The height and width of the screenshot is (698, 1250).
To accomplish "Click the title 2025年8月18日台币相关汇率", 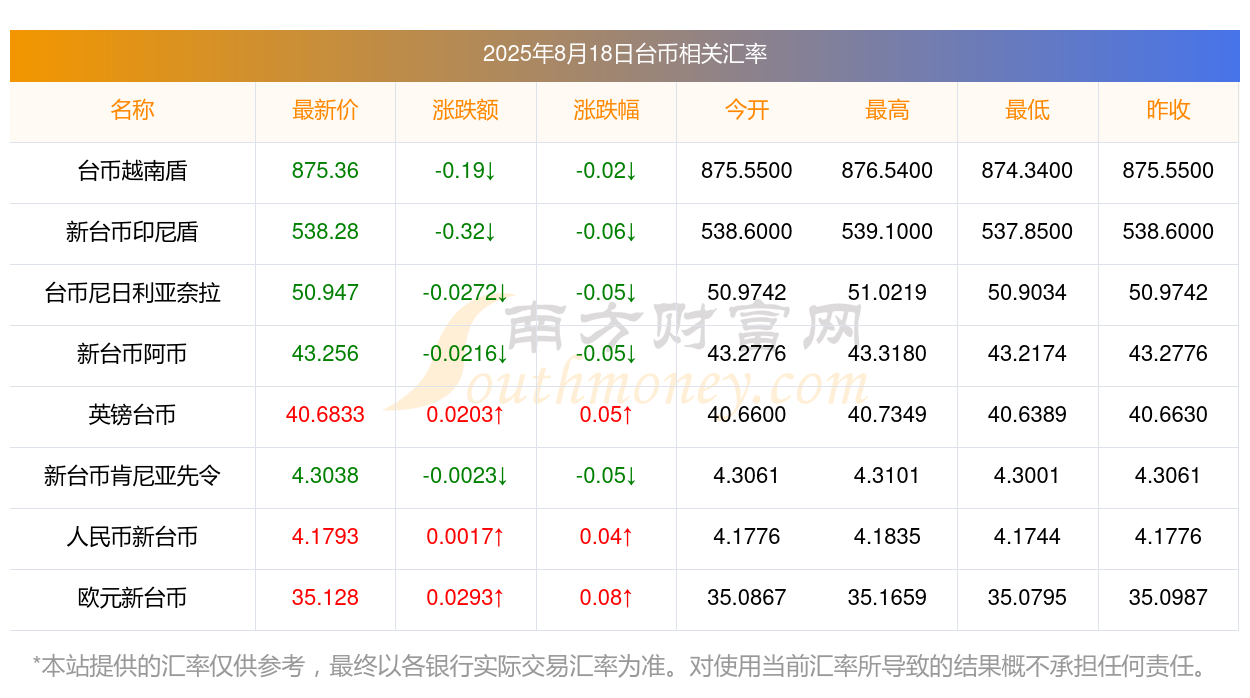I will pos(624,54).
